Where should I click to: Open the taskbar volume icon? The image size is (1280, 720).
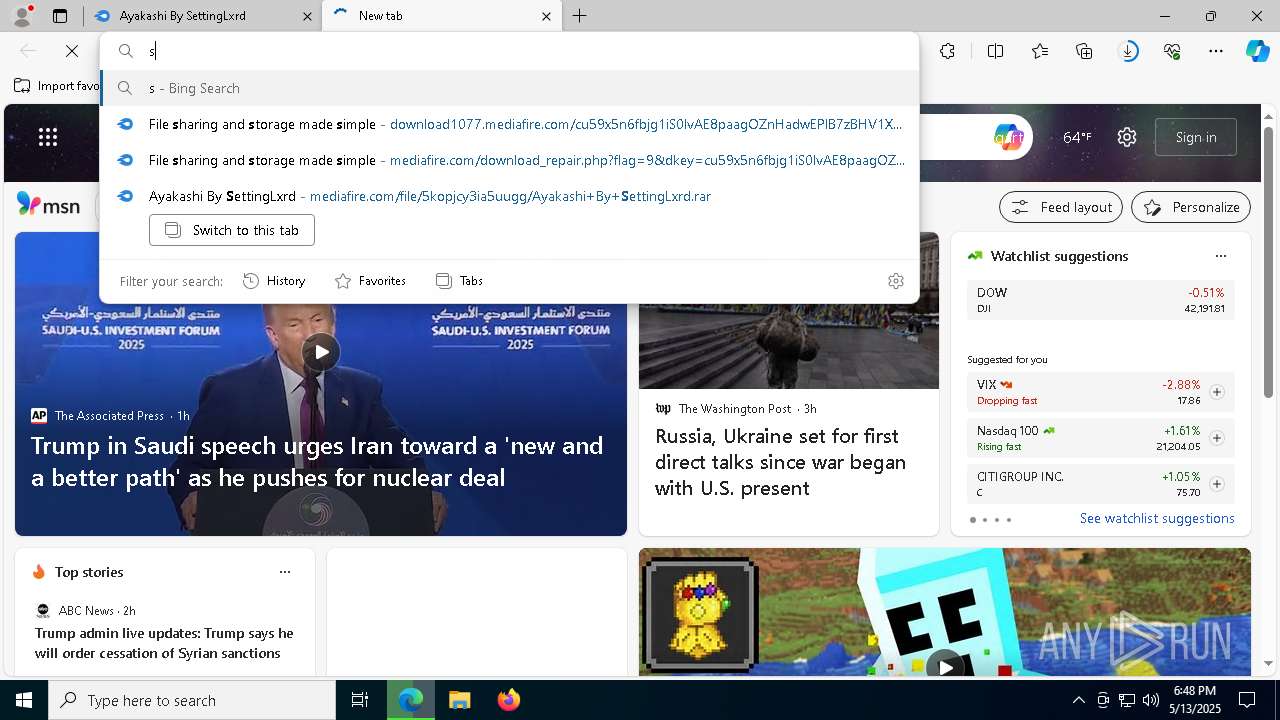[x=1151, y=700]
